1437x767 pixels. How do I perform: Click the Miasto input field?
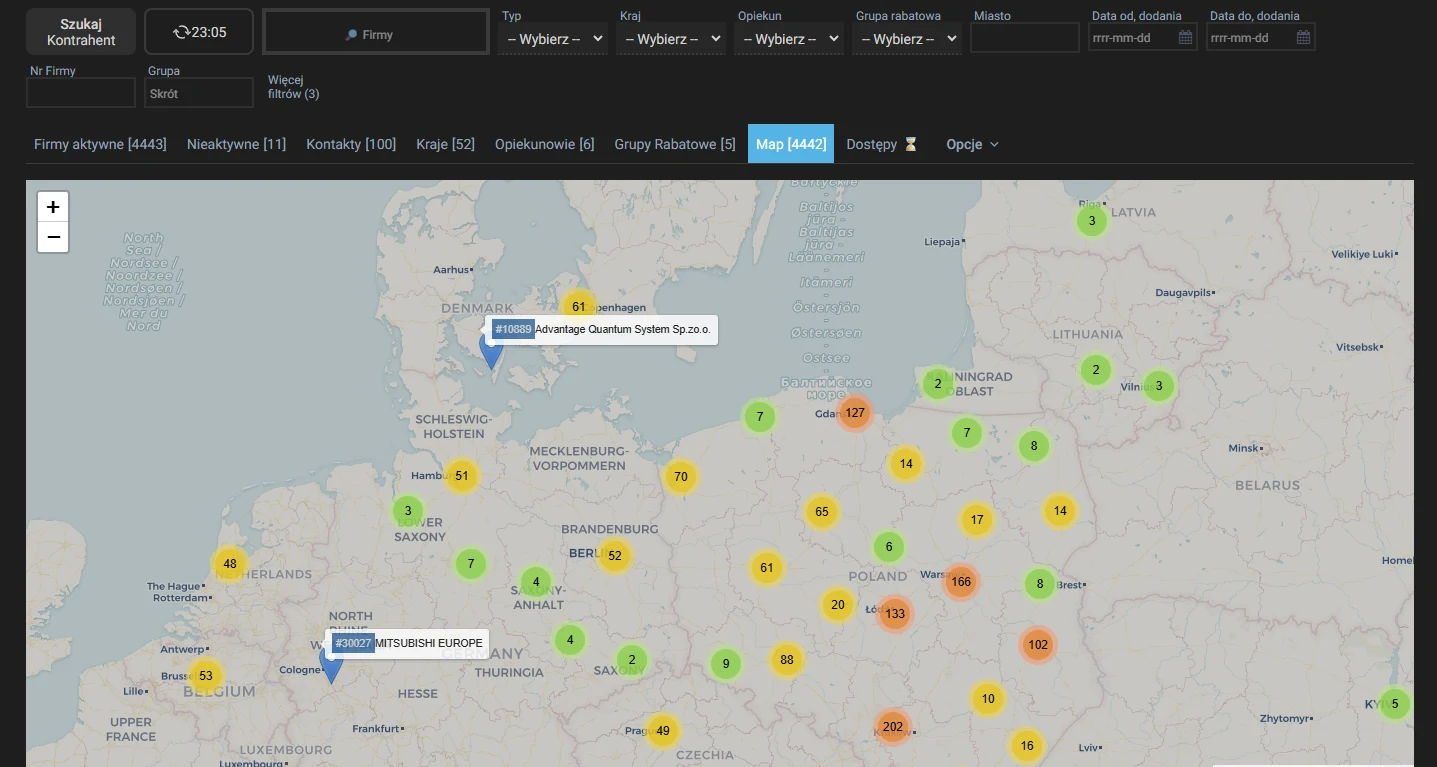point(1025,38)
